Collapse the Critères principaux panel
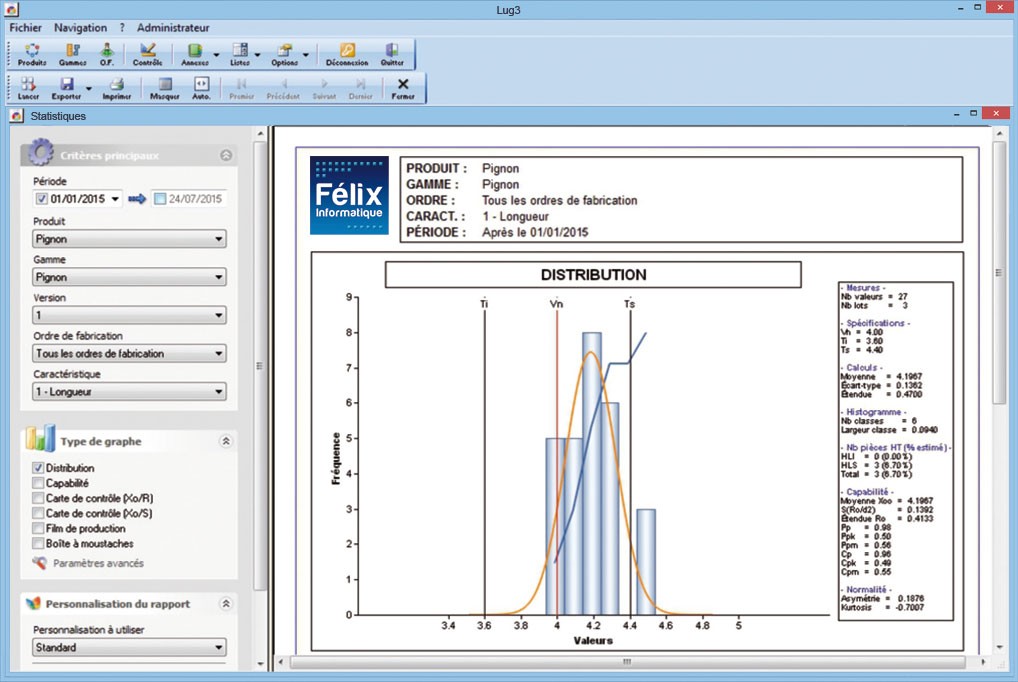The width and height of the screenshot is (1018, 682). [x=226, y=156]
